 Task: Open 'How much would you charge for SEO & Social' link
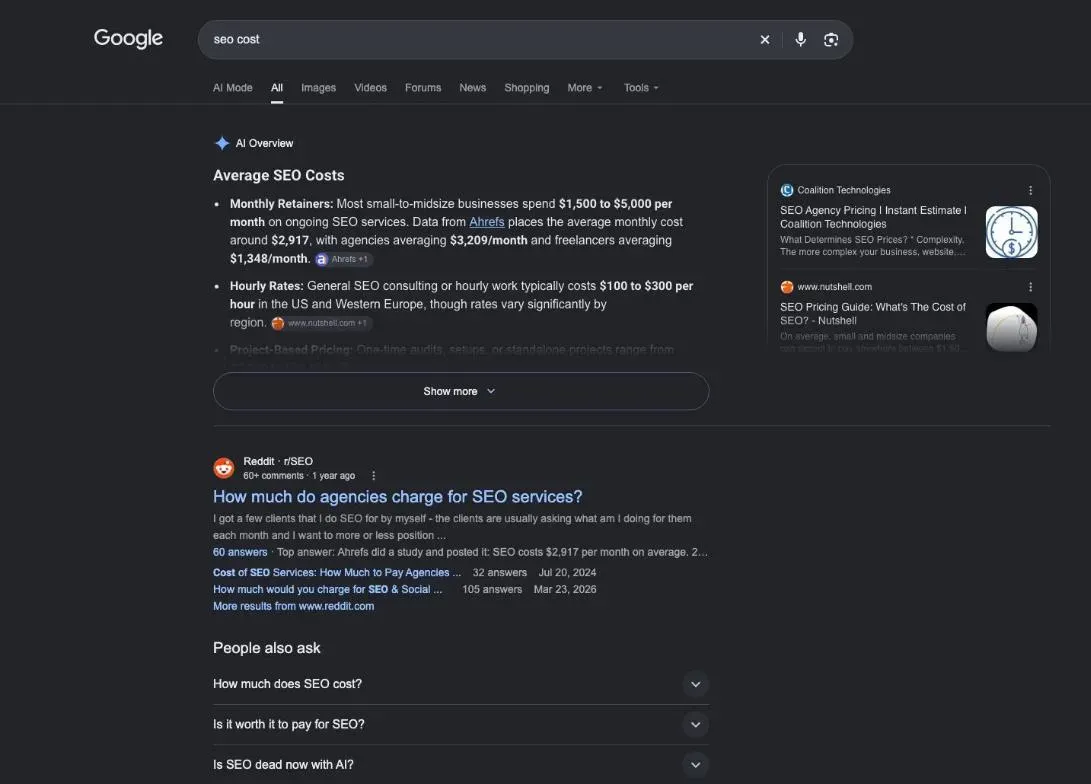[x=328, y=589]
